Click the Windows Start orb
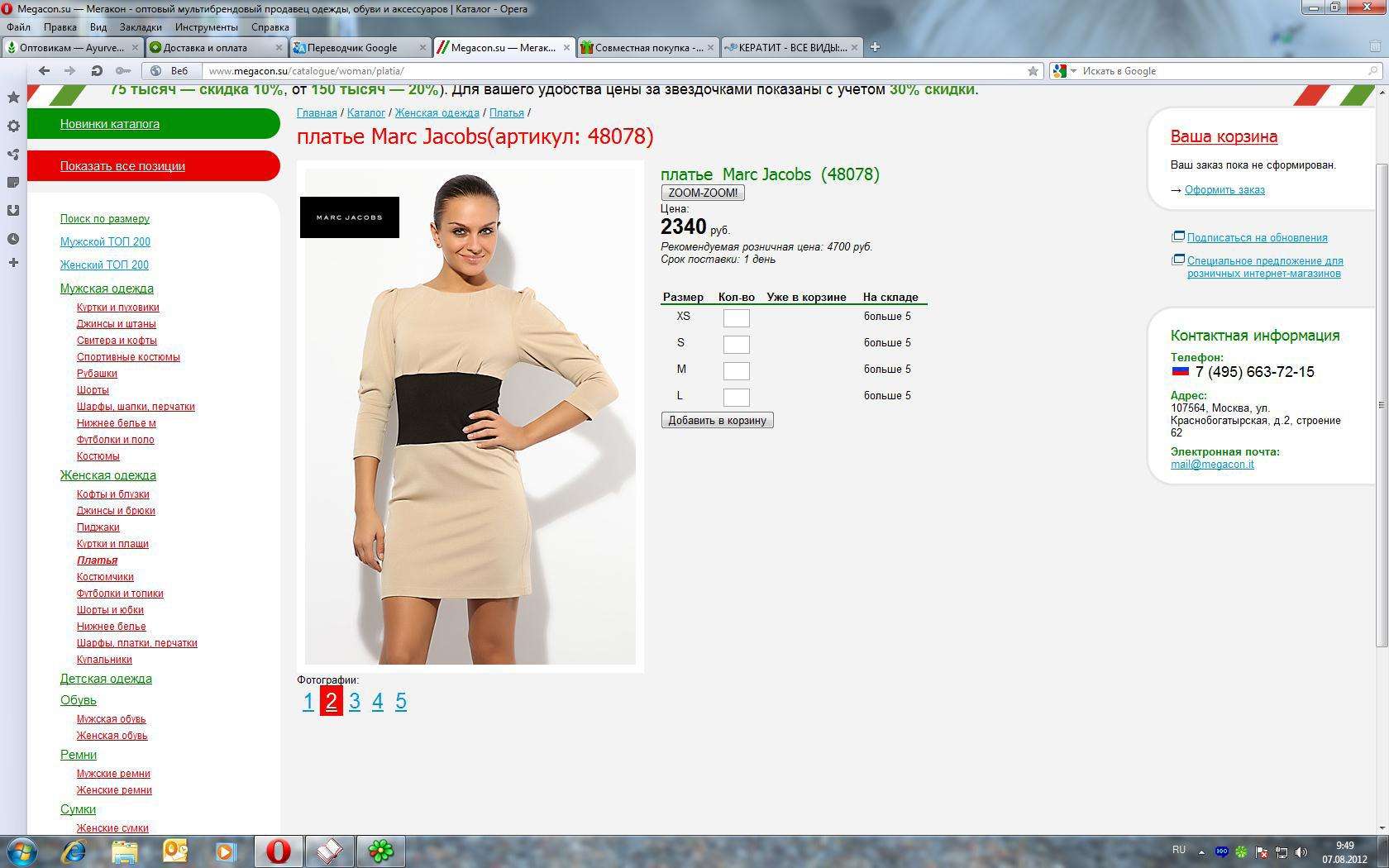Image resolution: width=1389 pixels, height=868 pixels. point(22,851)
